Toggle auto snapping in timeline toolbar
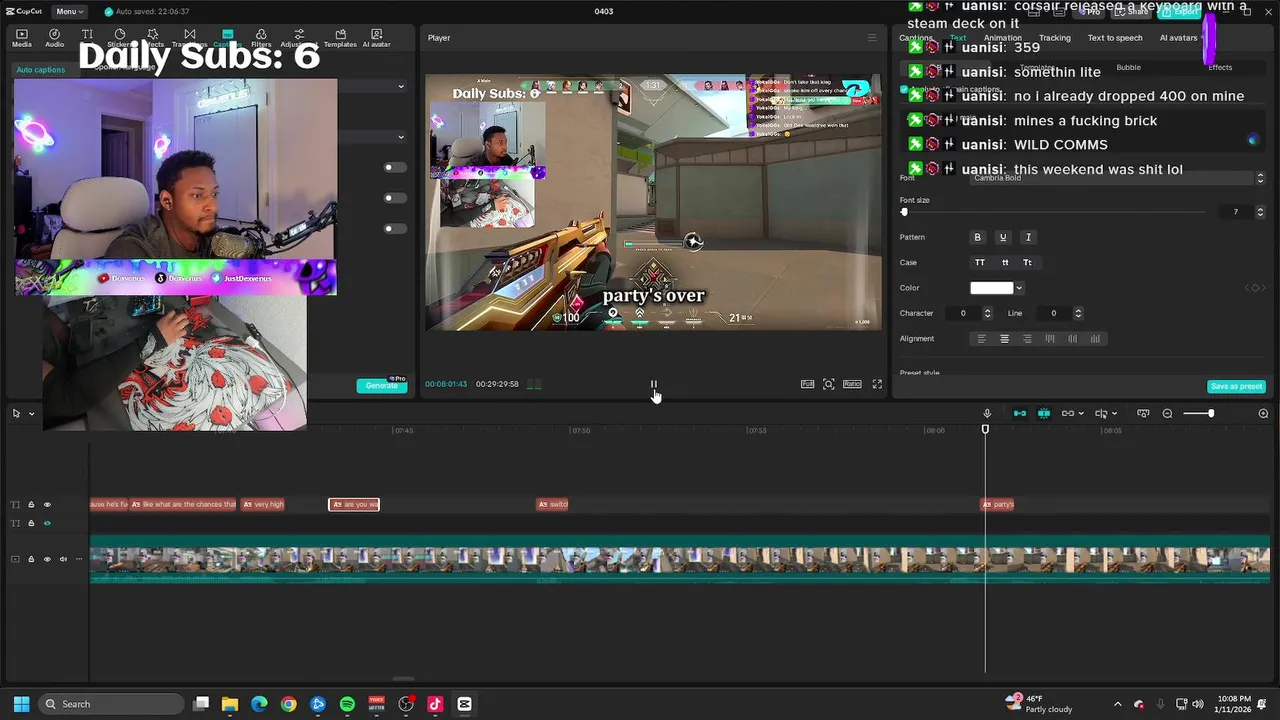The height and width of the screenshot is (720, 1280). pos(1044,413)
